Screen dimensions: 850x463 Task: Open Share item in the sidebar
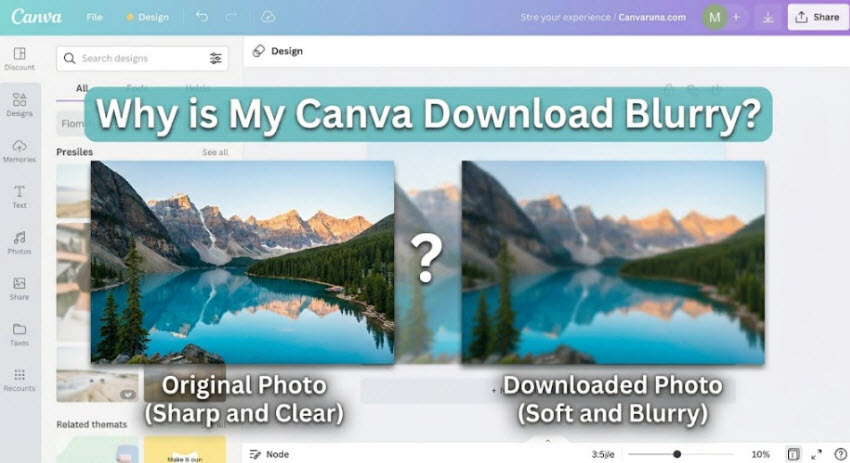(20, 288)
